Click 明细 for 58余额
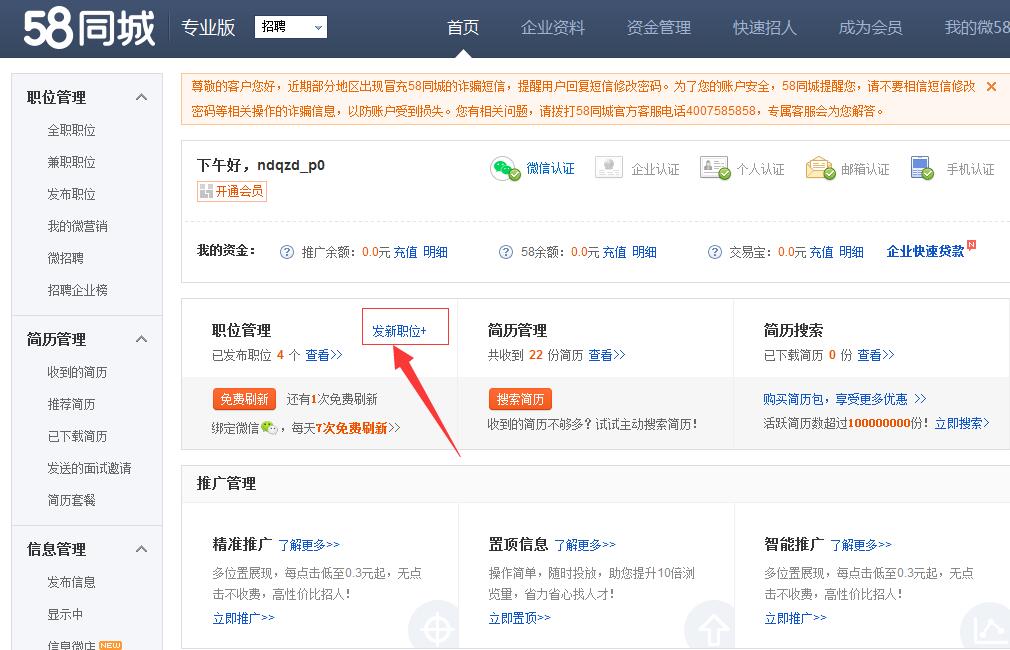1010x650 pixels. point(644,252)
